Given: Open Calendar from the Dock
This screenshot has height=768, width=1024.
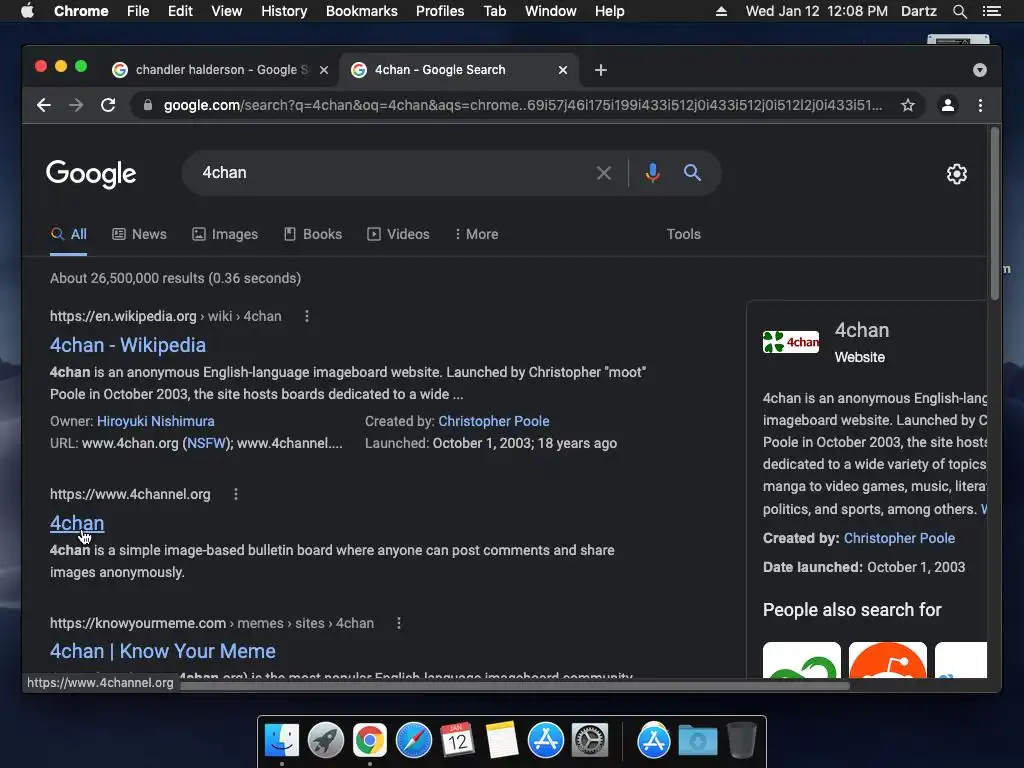Looking at the screenshot, I should click(457, 741).
